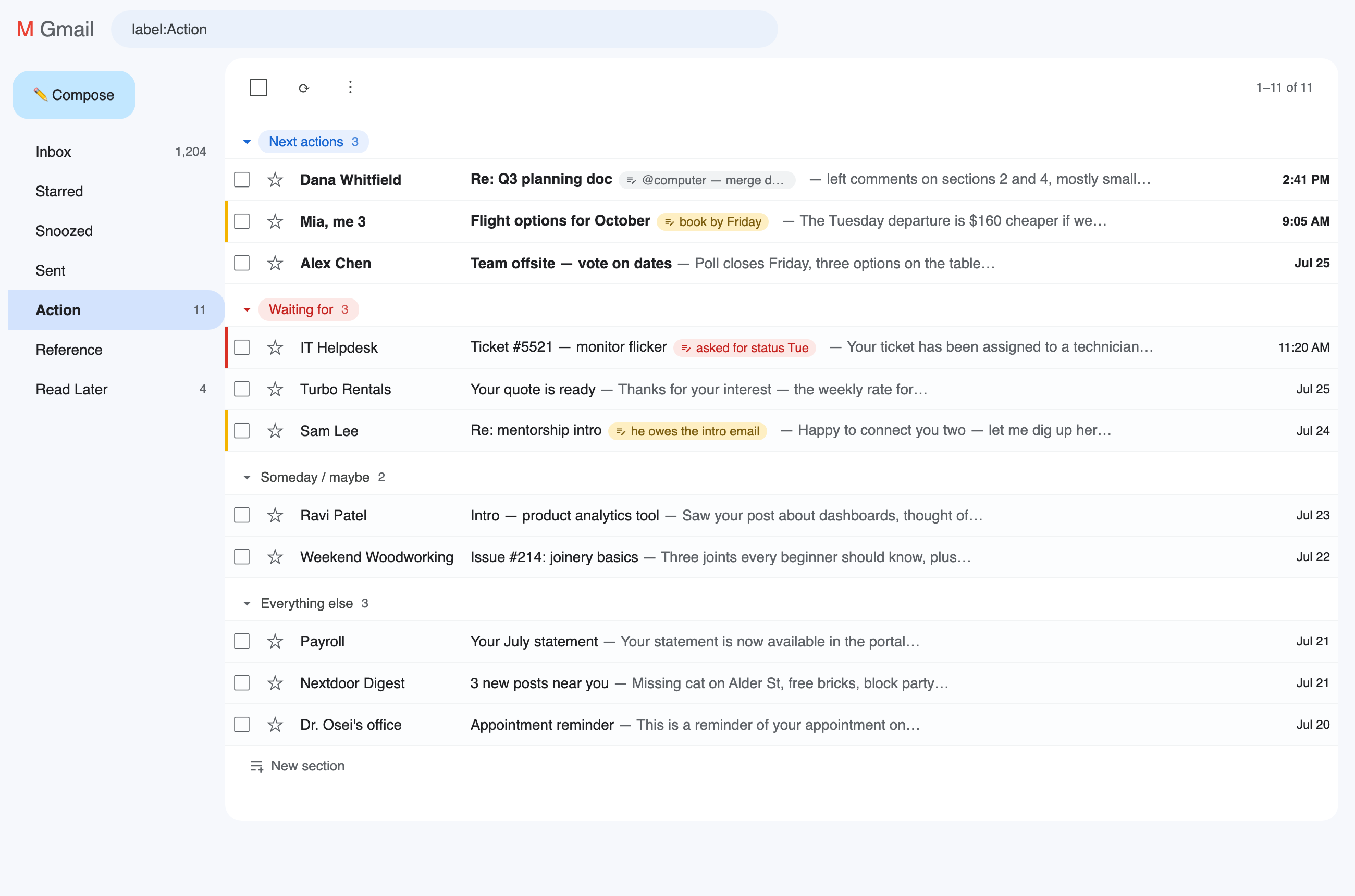
Task: Check the Alex Chen email checkbox
Action: pyautogui.click(x=242, y=263)
